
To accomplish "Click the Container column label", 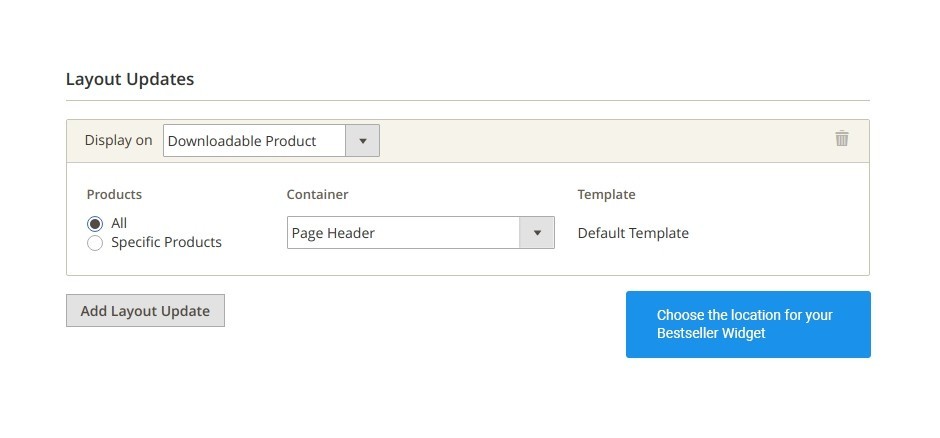I will coord(317,195).
